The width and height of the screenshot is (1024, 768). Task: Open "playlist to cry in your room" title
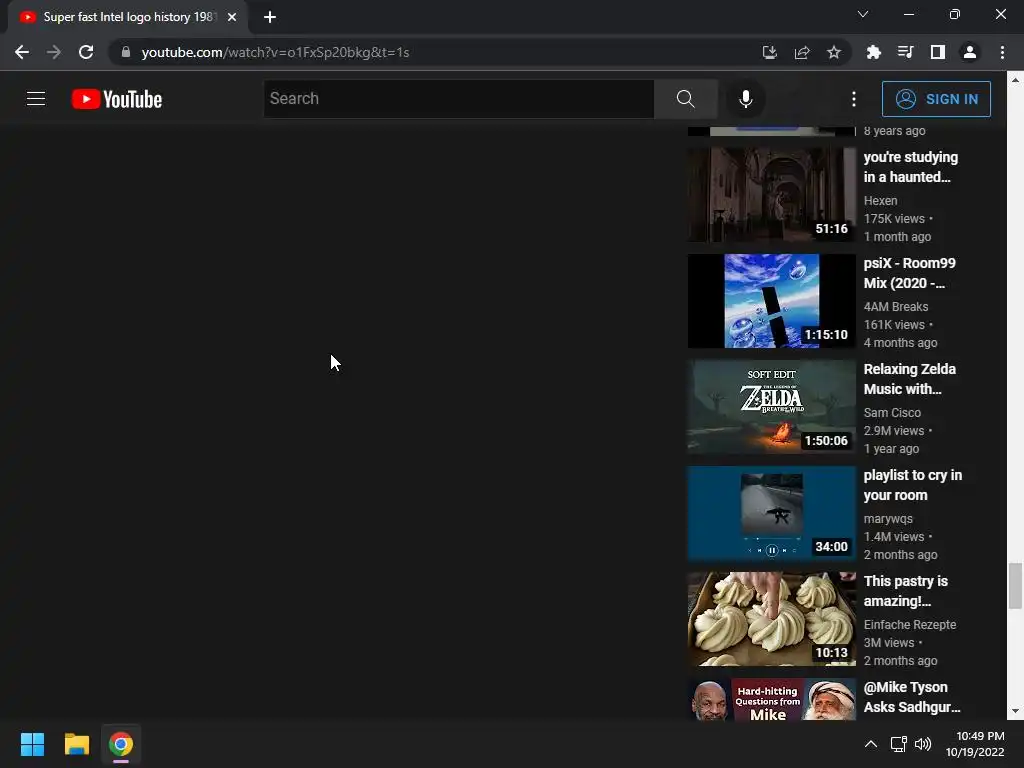pyautogui.click(x=912, y=485)
